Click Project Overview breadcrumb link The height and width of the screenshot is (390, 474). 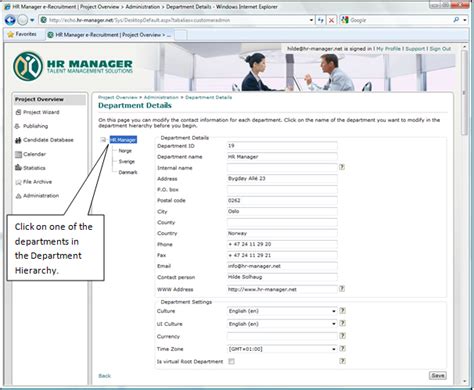point(117,97)
